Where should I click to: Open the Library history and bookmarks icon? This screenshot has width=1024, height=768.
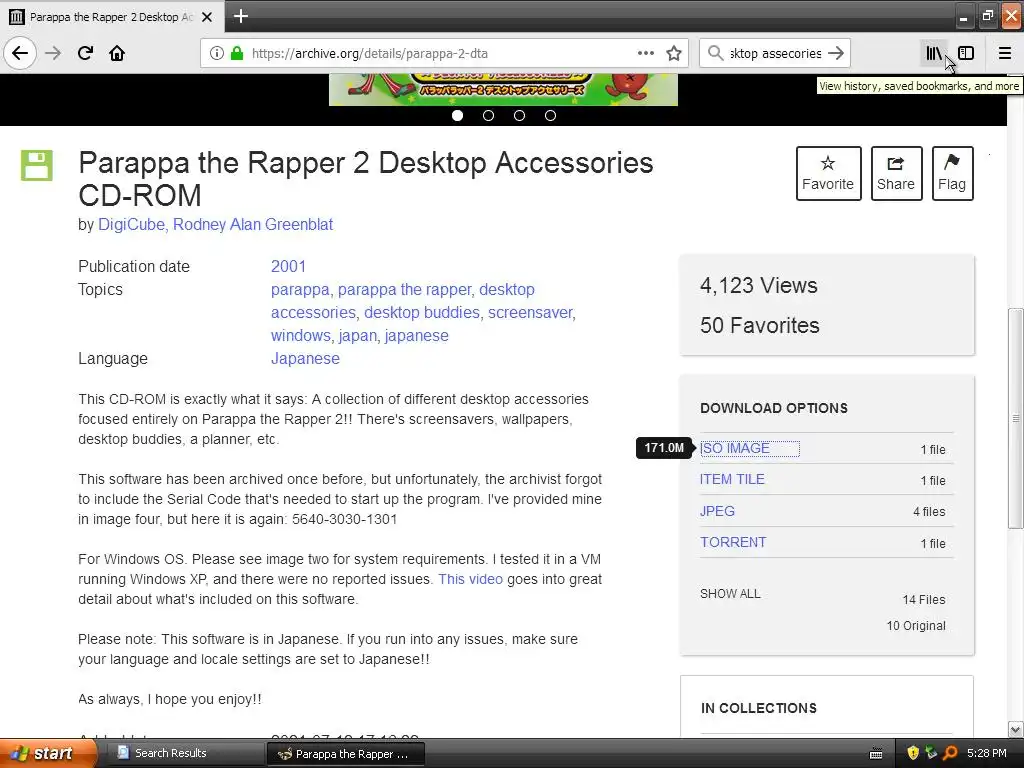(934, 53)
